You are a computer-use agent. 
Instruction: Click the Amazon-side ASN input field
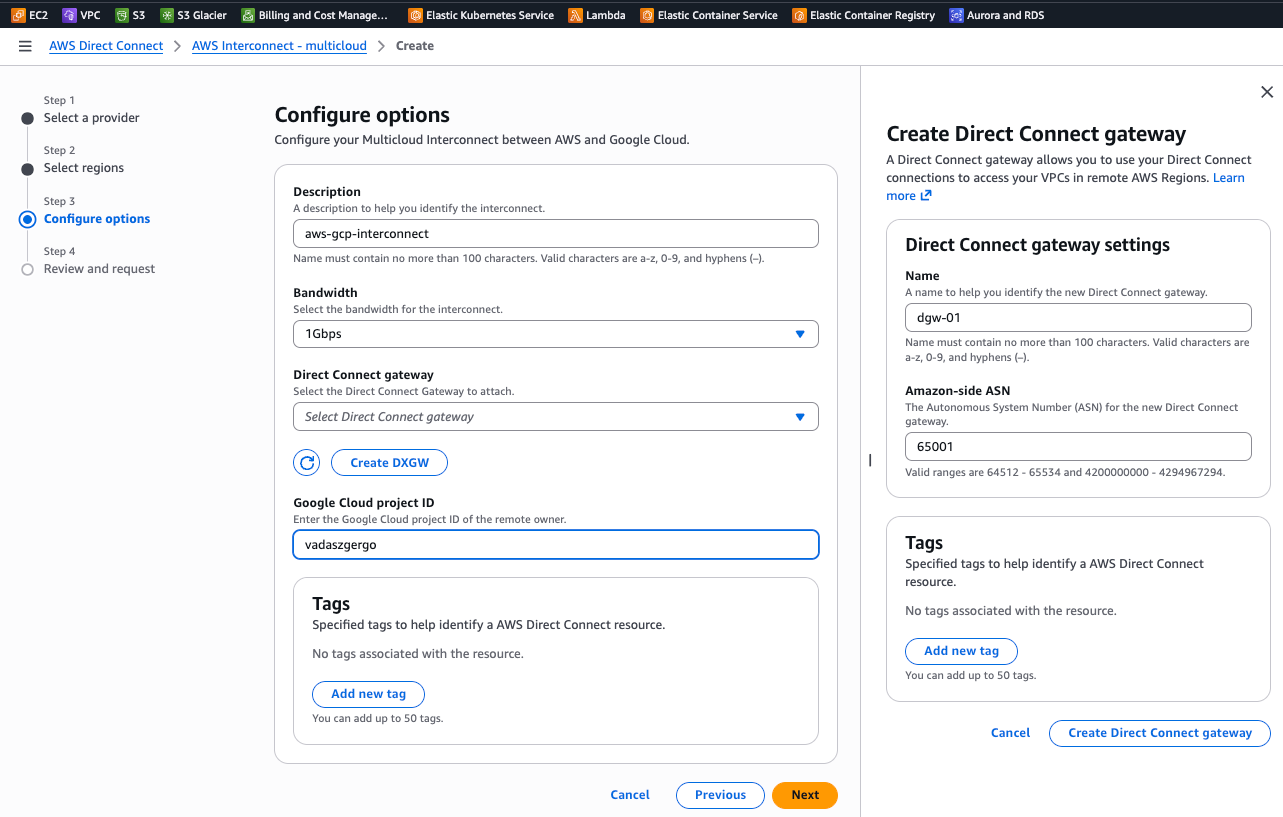pos(1078,446)
